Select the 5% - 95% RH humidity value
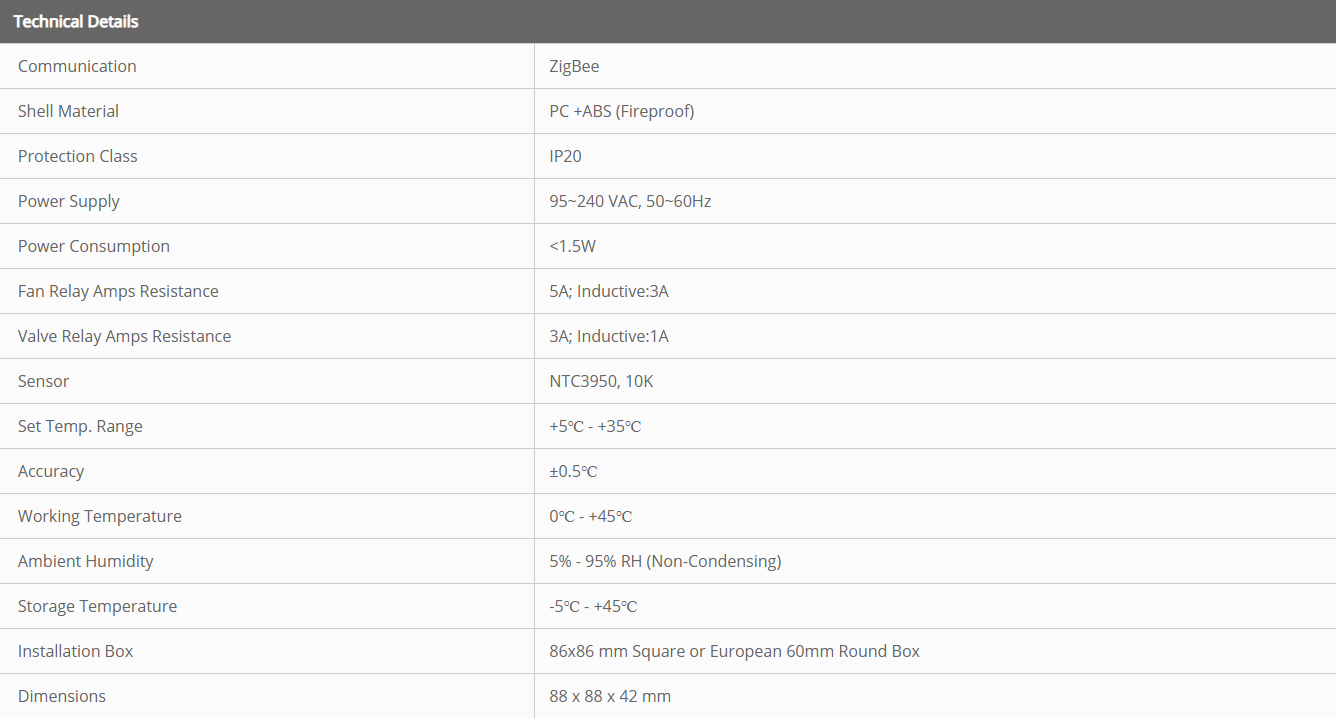 [665, 561]
